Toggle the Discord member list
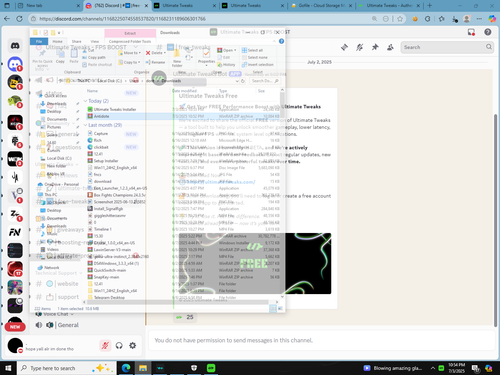Screen dimensions: 500x375 (x=390, y=47)
